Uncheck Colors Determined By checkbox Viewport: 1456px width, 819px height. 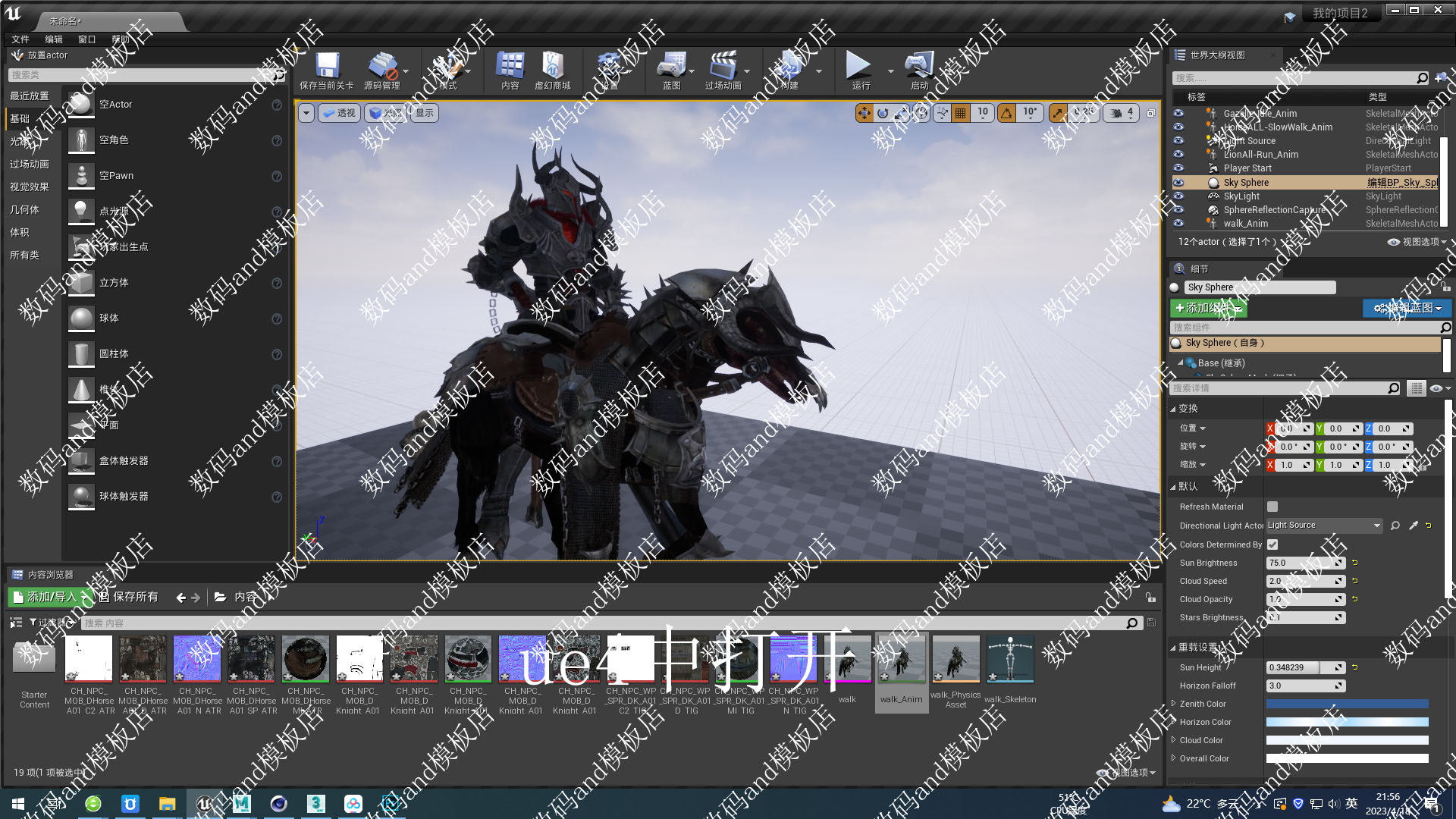(x=1272, y=544)
